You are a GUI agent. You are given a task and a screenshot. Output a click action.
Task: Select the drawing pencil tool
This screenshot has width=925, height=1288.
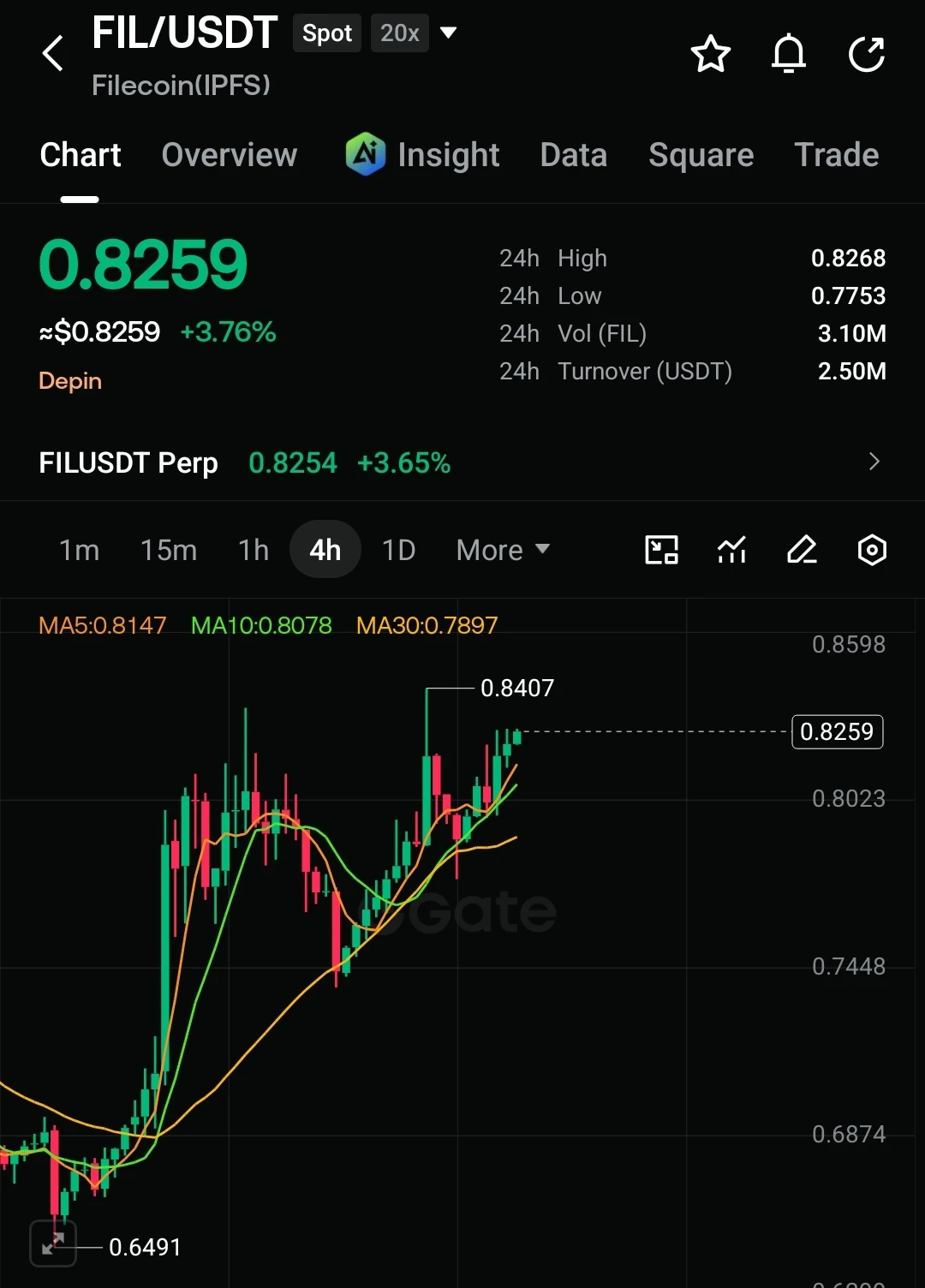click(x=802, y=550)
